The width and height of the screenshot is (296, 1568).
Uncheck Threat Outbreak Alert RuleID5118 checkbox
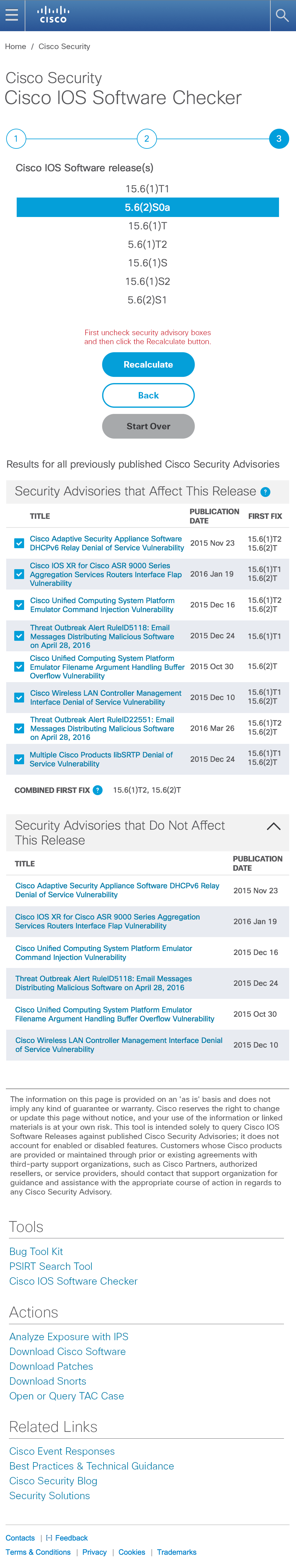19,636
